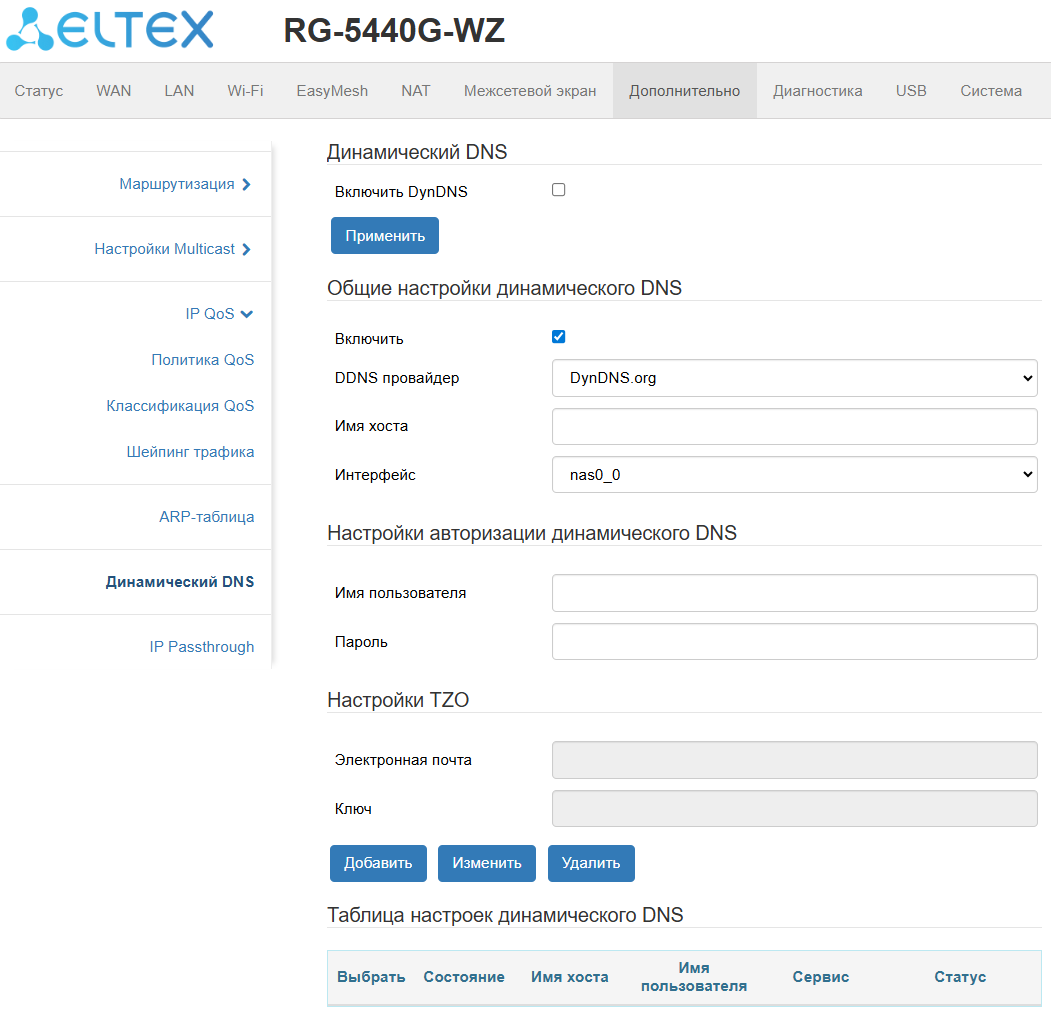
Task: Click the RG-5440G-WZ model title
Action: click(x=394, y=30)
